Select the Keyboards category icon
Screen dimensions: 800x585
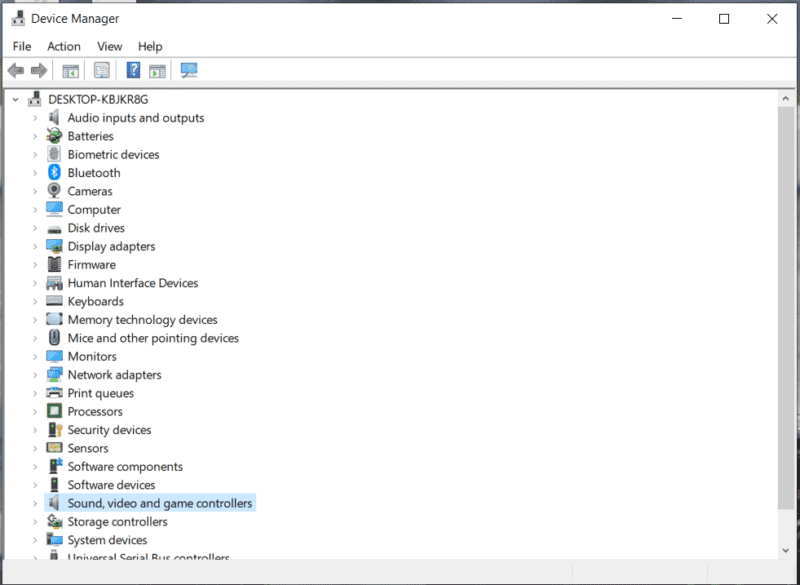(55, 301)
